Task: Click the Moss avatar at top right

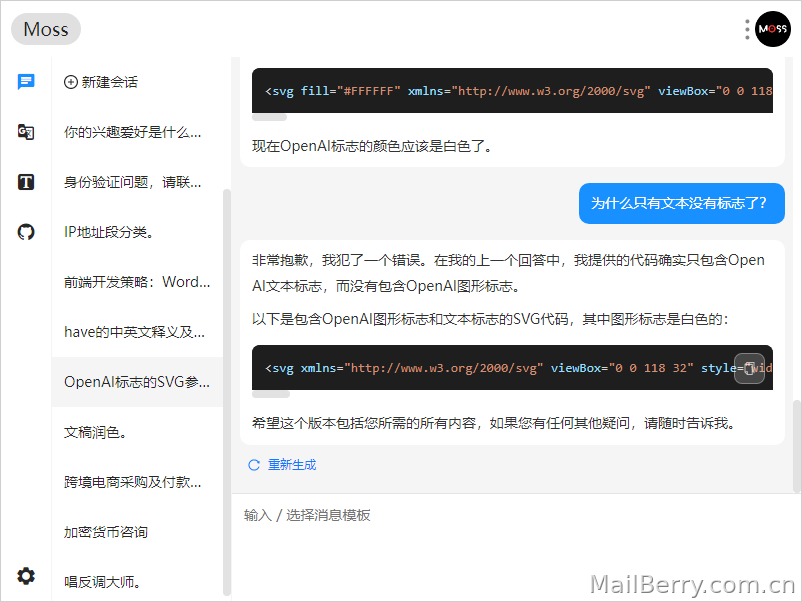Action: point(773,29)
